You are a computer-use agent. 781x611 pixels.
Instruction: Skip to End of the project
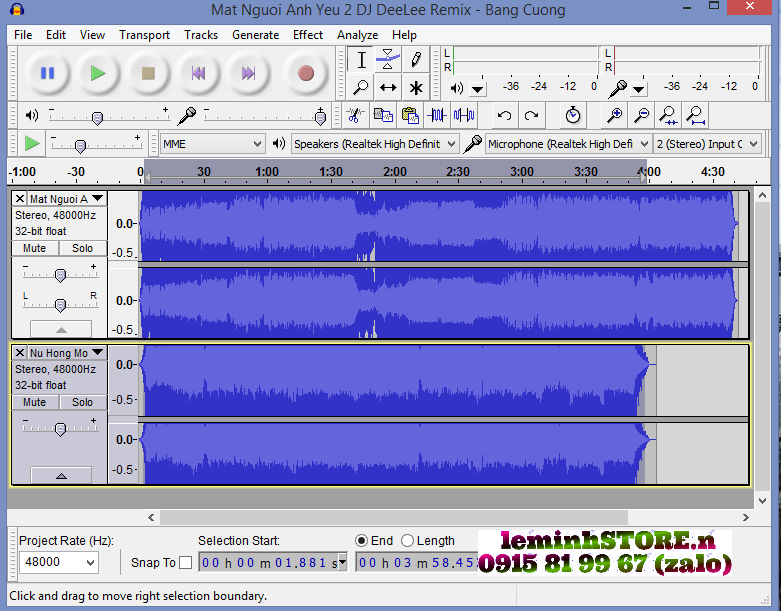click(x=248, y=74)
